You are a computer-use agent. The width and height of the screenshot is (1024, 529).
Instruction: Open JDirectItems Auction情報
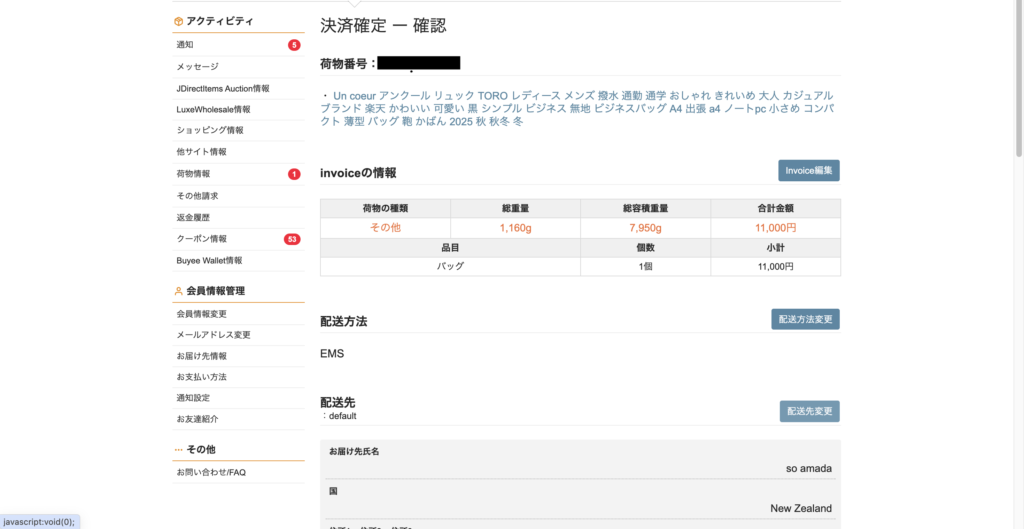222,88
